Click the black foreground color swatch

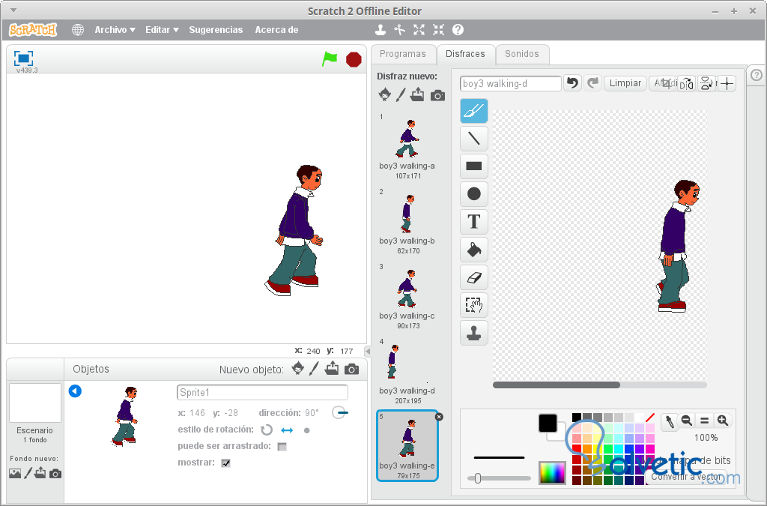click(x=547, y=423)
